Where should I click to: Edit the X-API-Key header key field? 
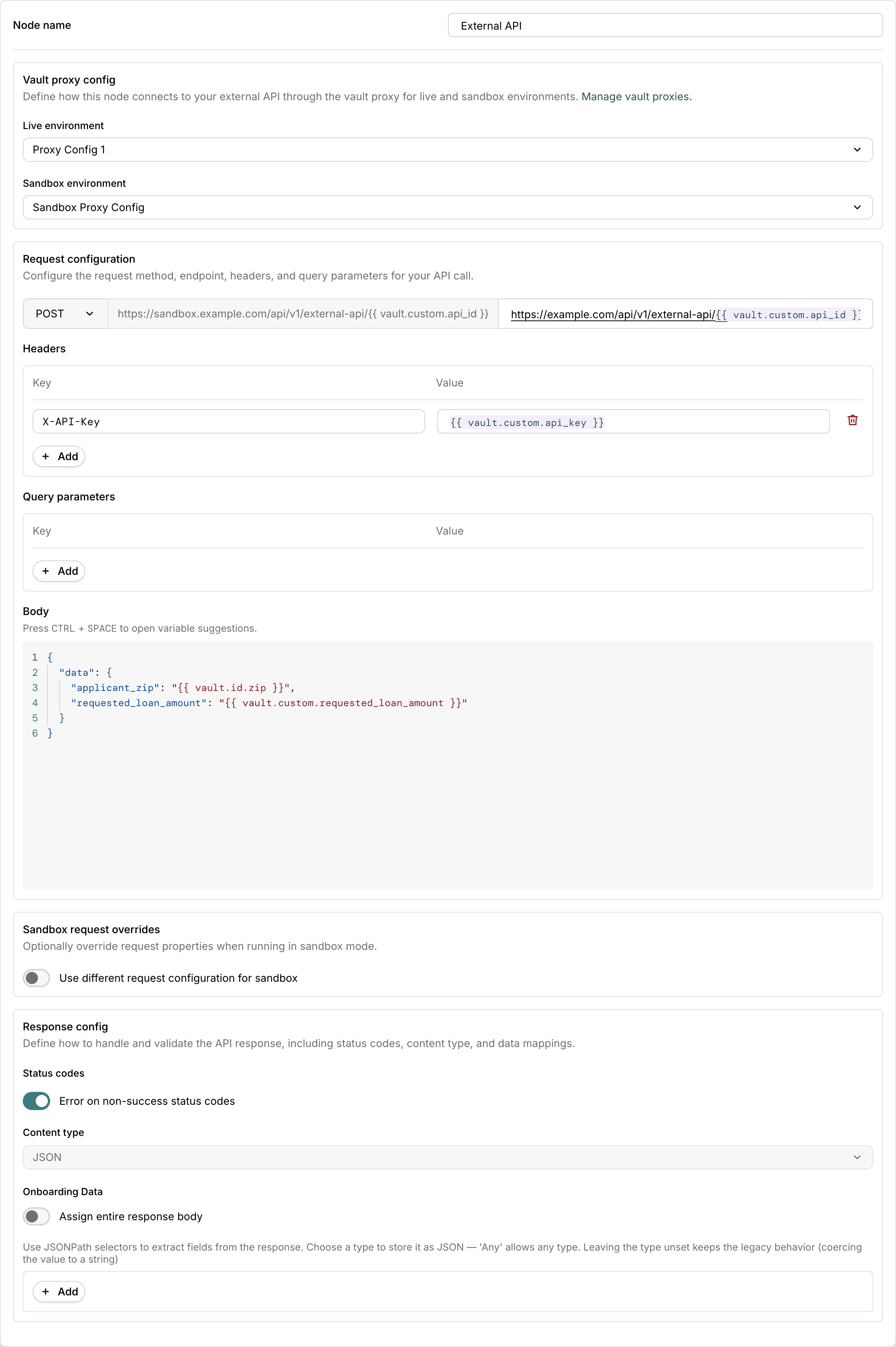coord(229,421)
